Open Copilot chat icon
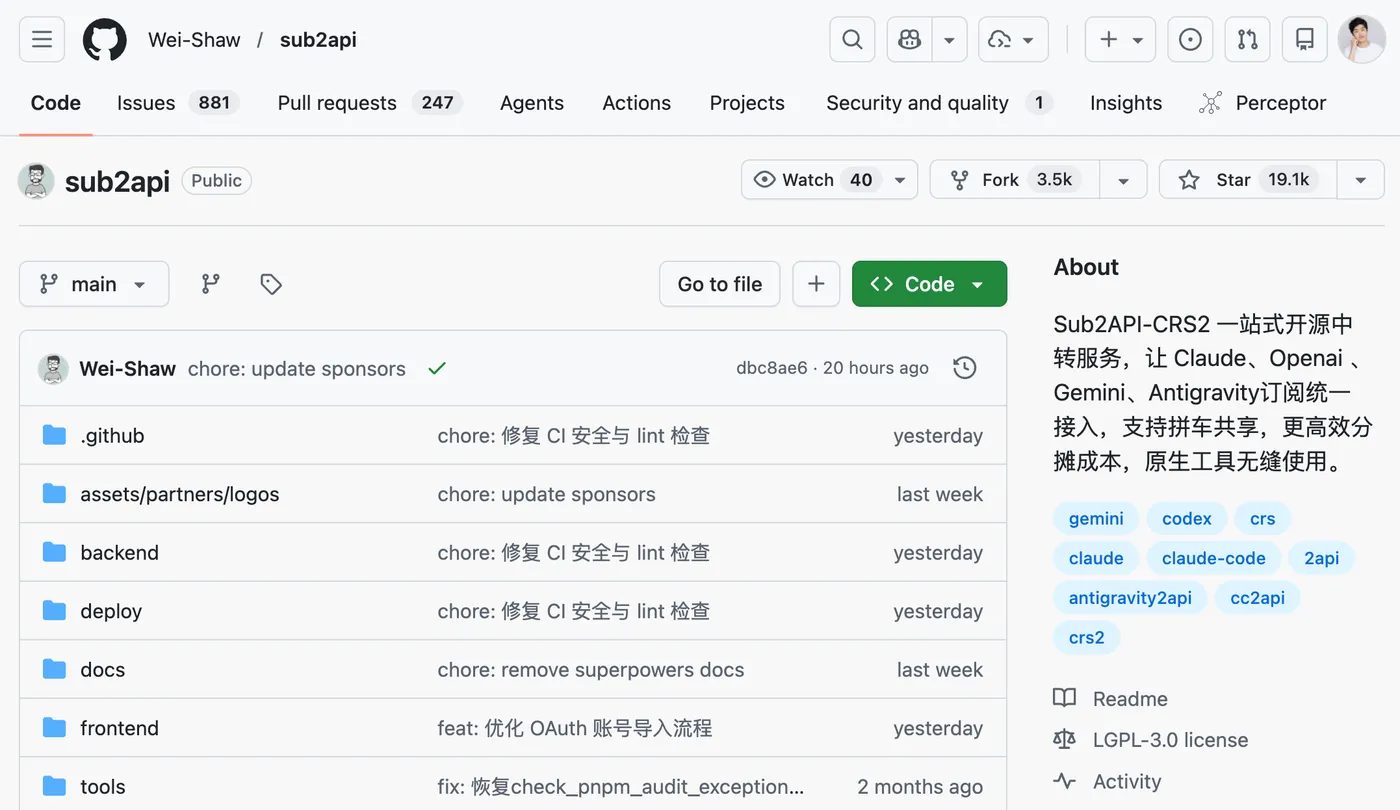This screenshot has width=1400, height=810. pyautogui.click(x=909, y=40)
